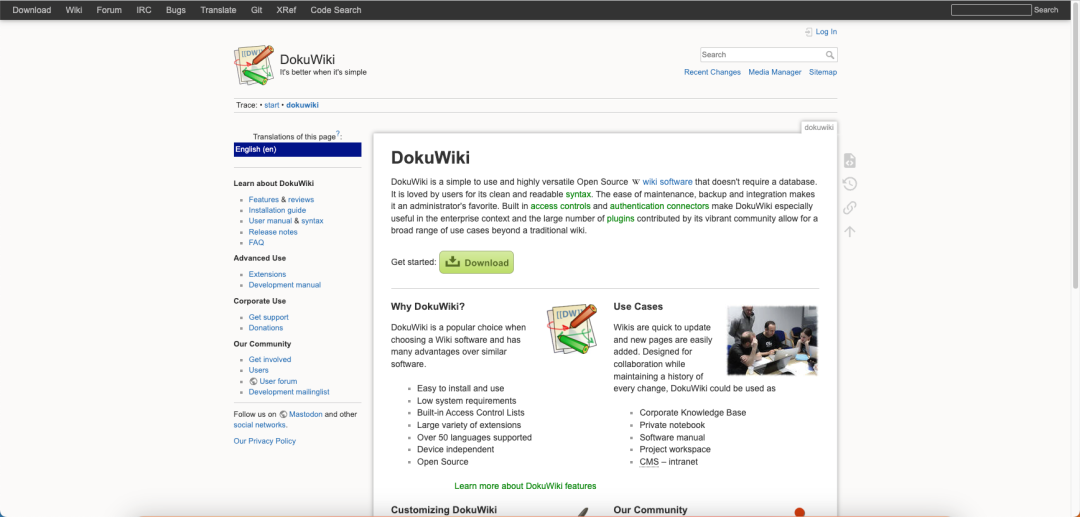Open the access controls link
The width and height of the screenshot is (1080, 517).
click(x=560, y=207)
